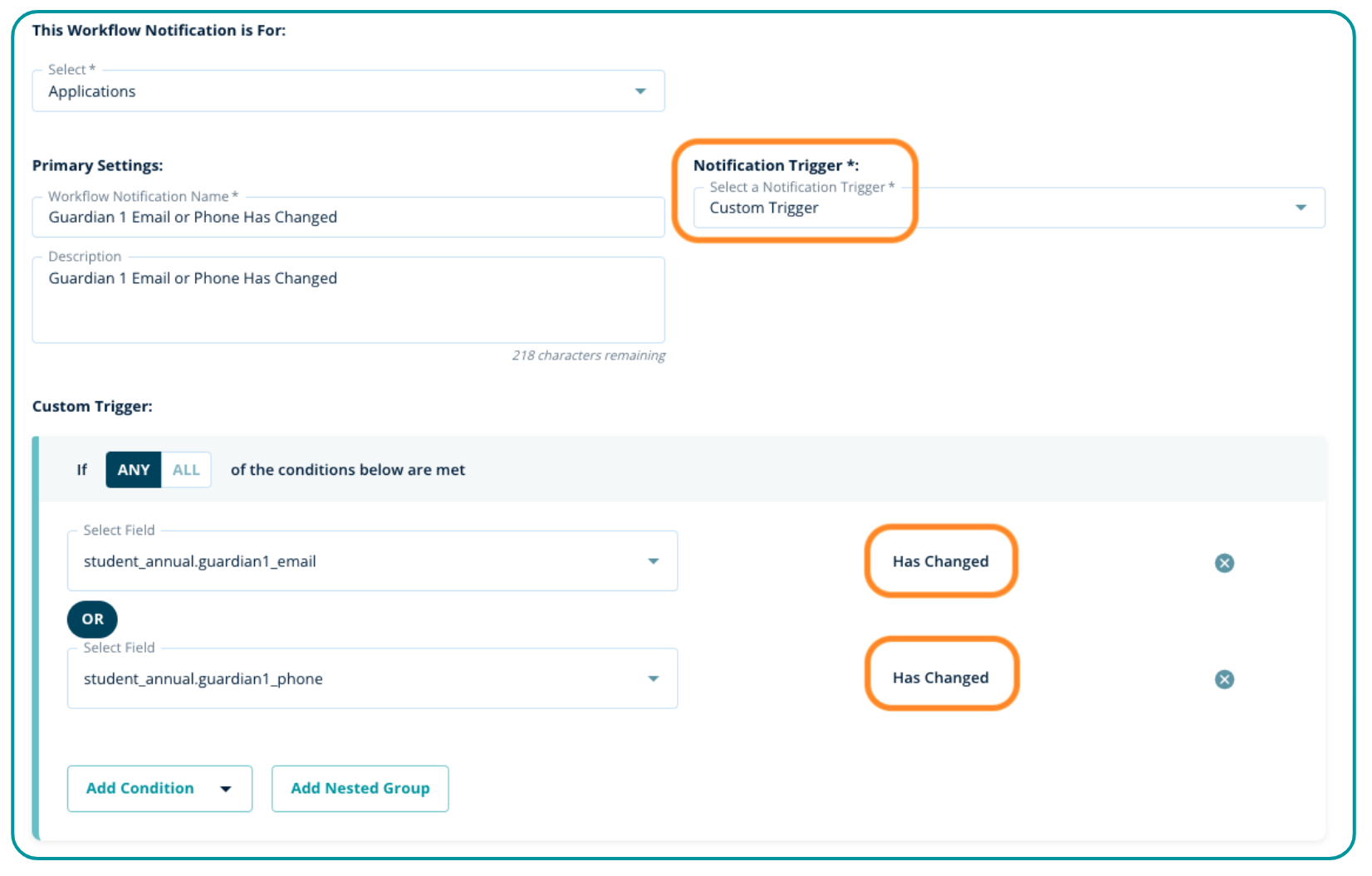Screen dimensions: 1372x876
Task: Click the Add Condition button label
Action: click(x=140, y=789)
